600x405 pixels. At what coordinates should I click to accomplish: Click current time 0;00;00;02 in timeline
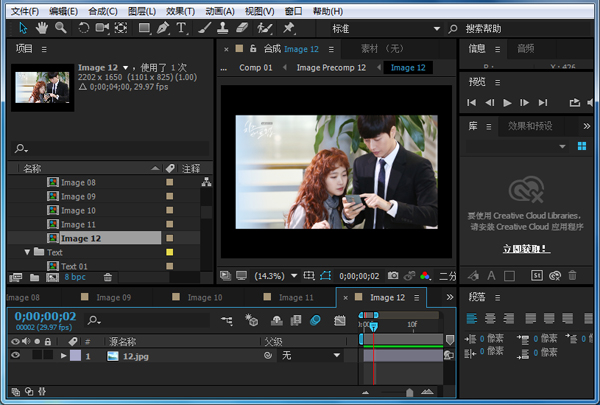point(45,316)
